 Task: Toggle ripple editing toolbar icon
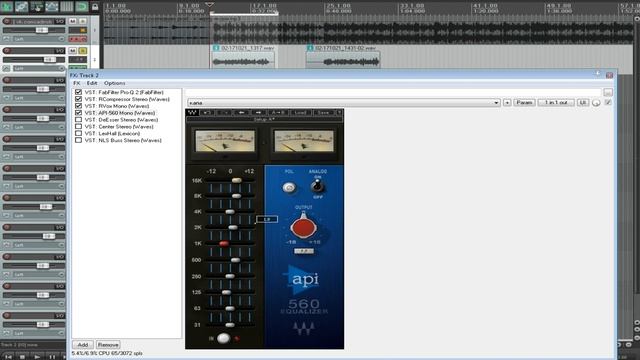point(37,7)
